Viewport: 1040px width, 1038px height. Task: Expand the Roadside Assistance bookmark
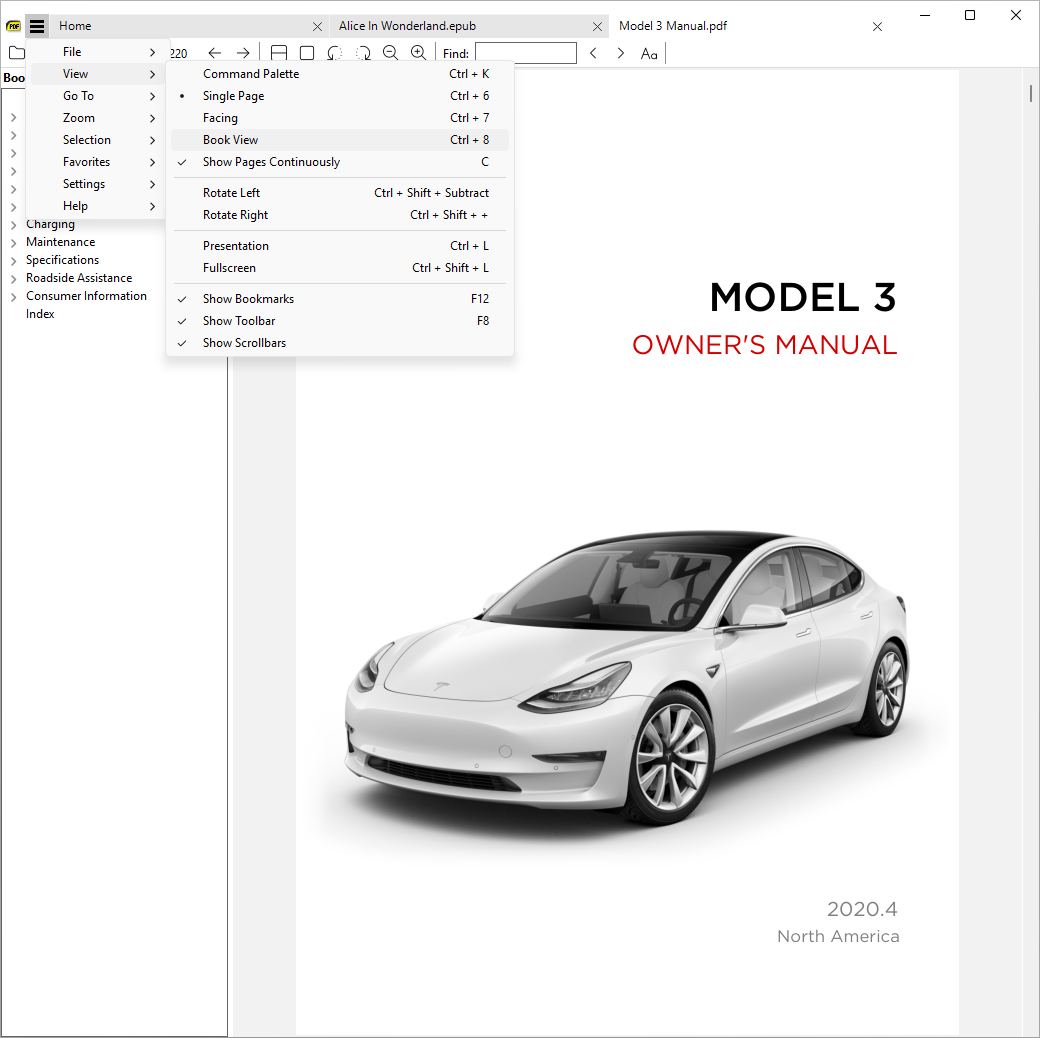(13, 279)
